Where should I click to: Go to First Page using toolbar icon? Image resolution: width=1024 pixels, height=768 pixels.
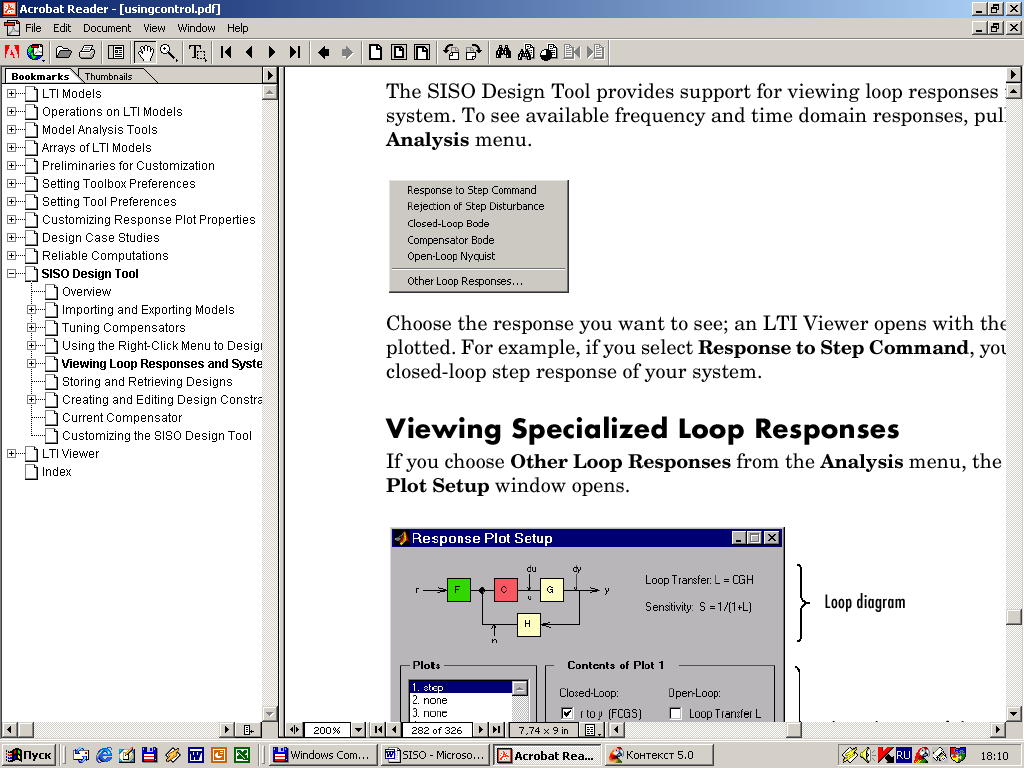(226, 52)
